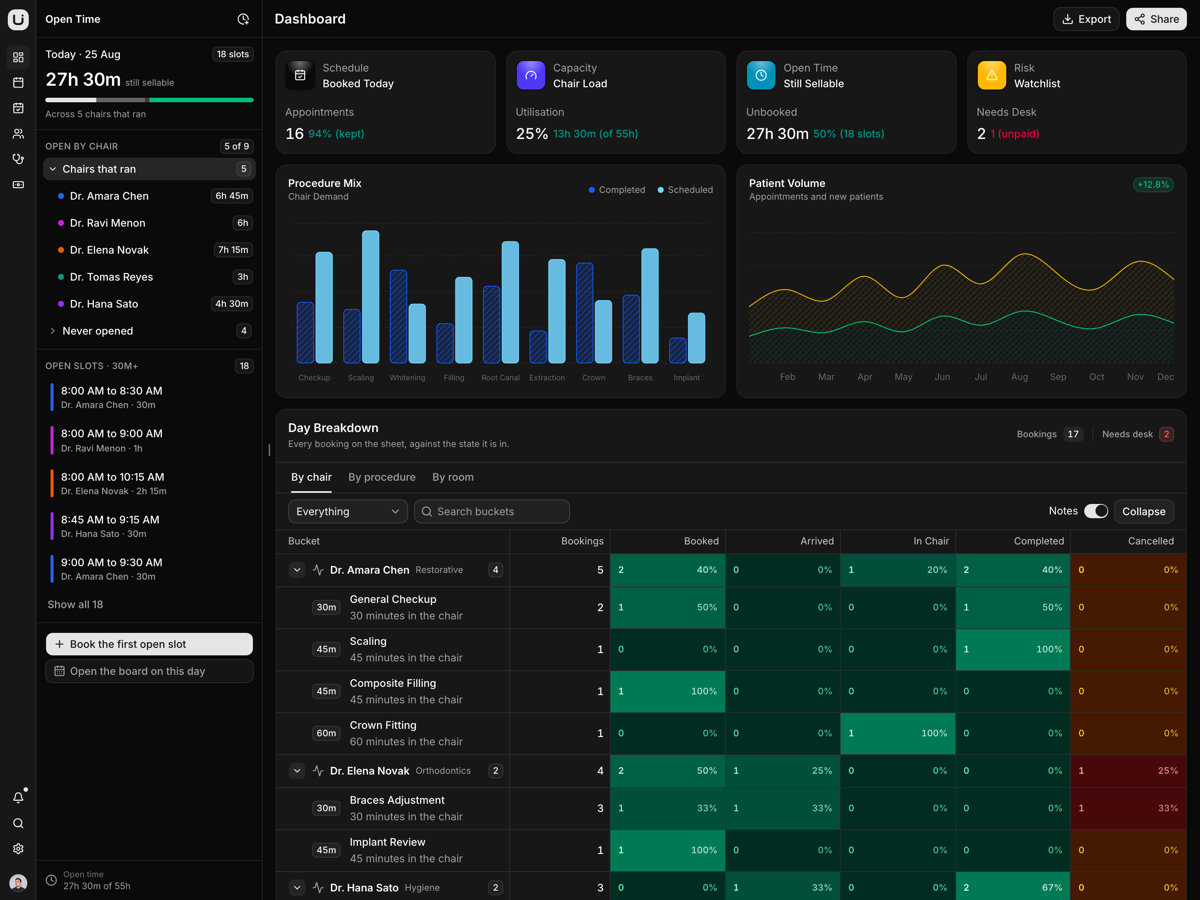Click the clock icon beside Open Time
This screenshot has height=900, width=1200.
tap(243, 19)
